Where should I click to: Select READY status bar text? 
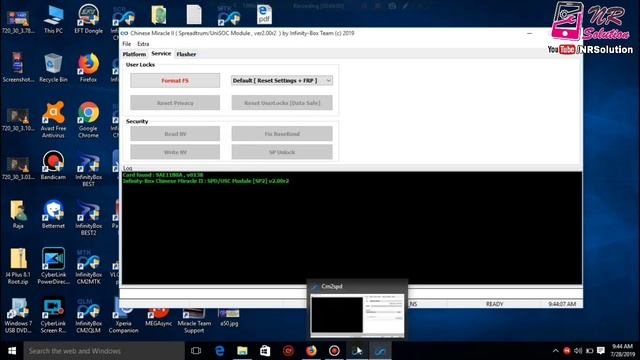(494, 304)
